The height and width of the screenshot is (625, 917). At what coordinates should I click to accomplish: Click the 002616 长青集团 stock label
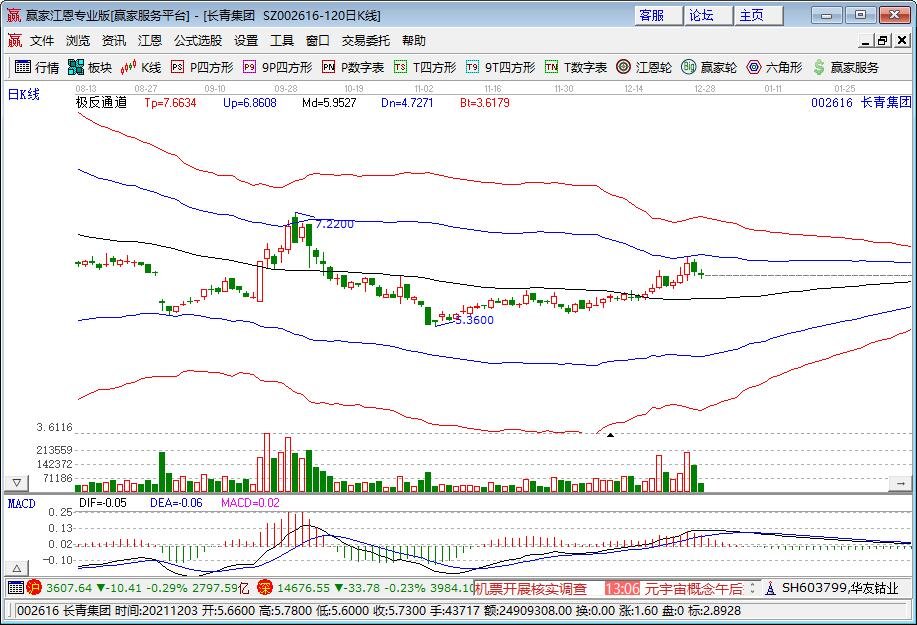(x=861, y=102)
